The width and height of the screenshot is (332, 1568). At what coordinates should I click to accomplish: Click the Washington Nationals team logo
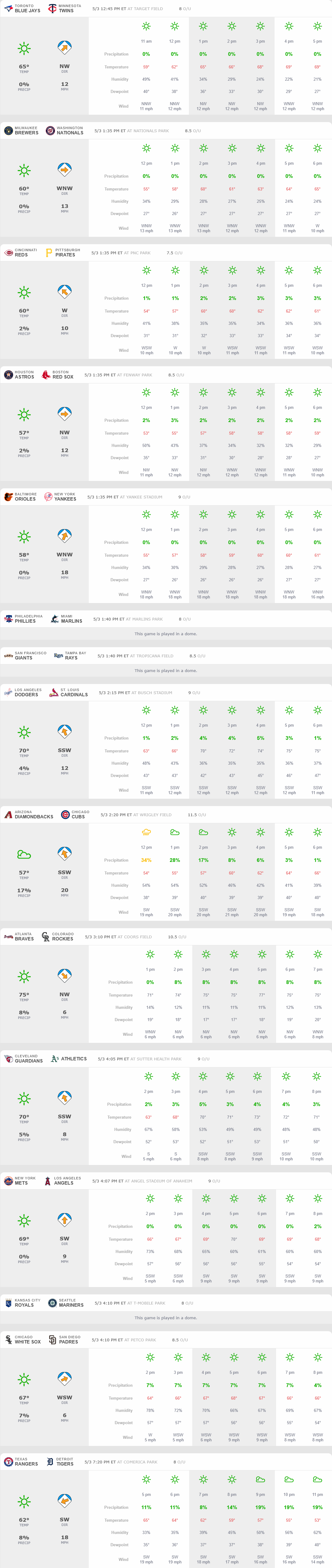click(50, 131)
